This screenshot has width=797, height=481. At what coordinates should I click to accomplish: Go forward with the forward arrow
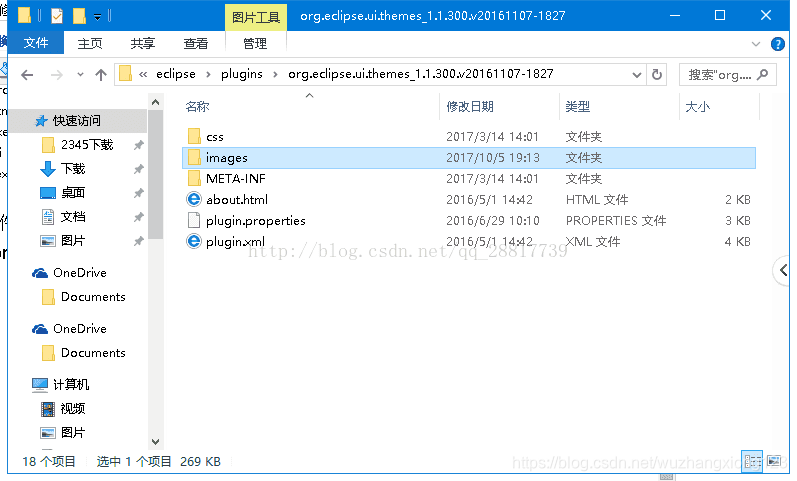pos(57,75)
